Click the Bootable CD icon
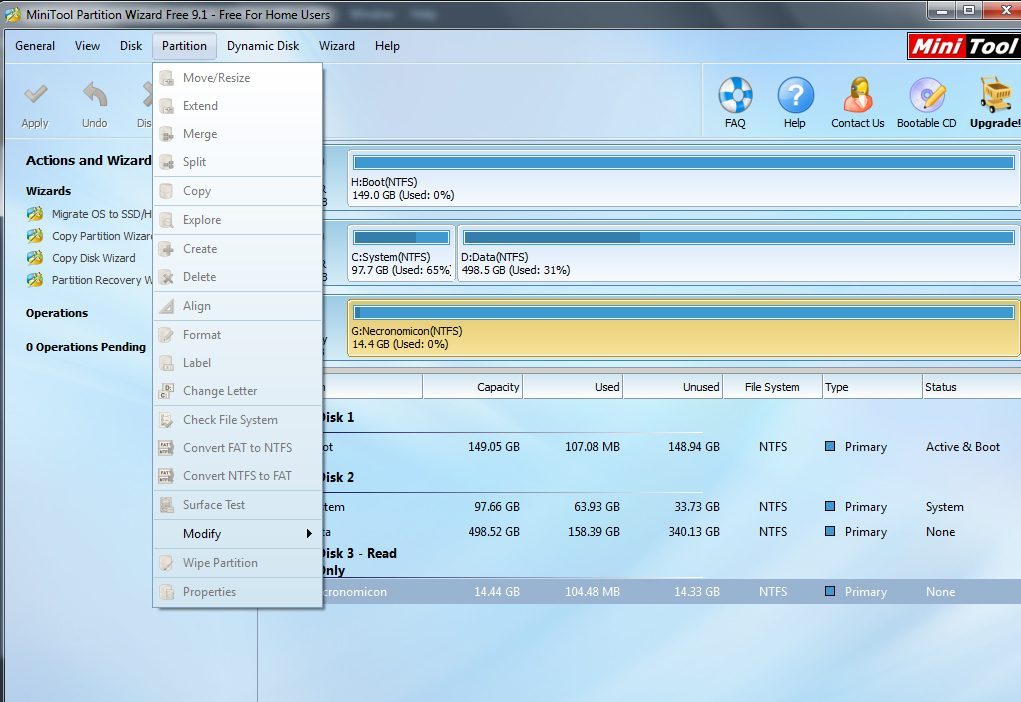 (x=927, y=95)
